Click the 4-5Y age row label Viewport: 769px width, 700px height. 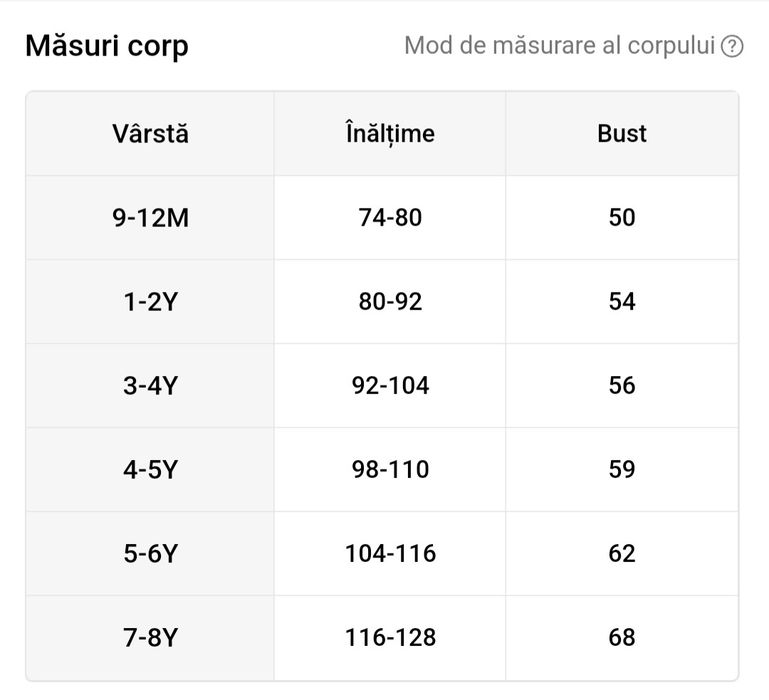(150, 469)
